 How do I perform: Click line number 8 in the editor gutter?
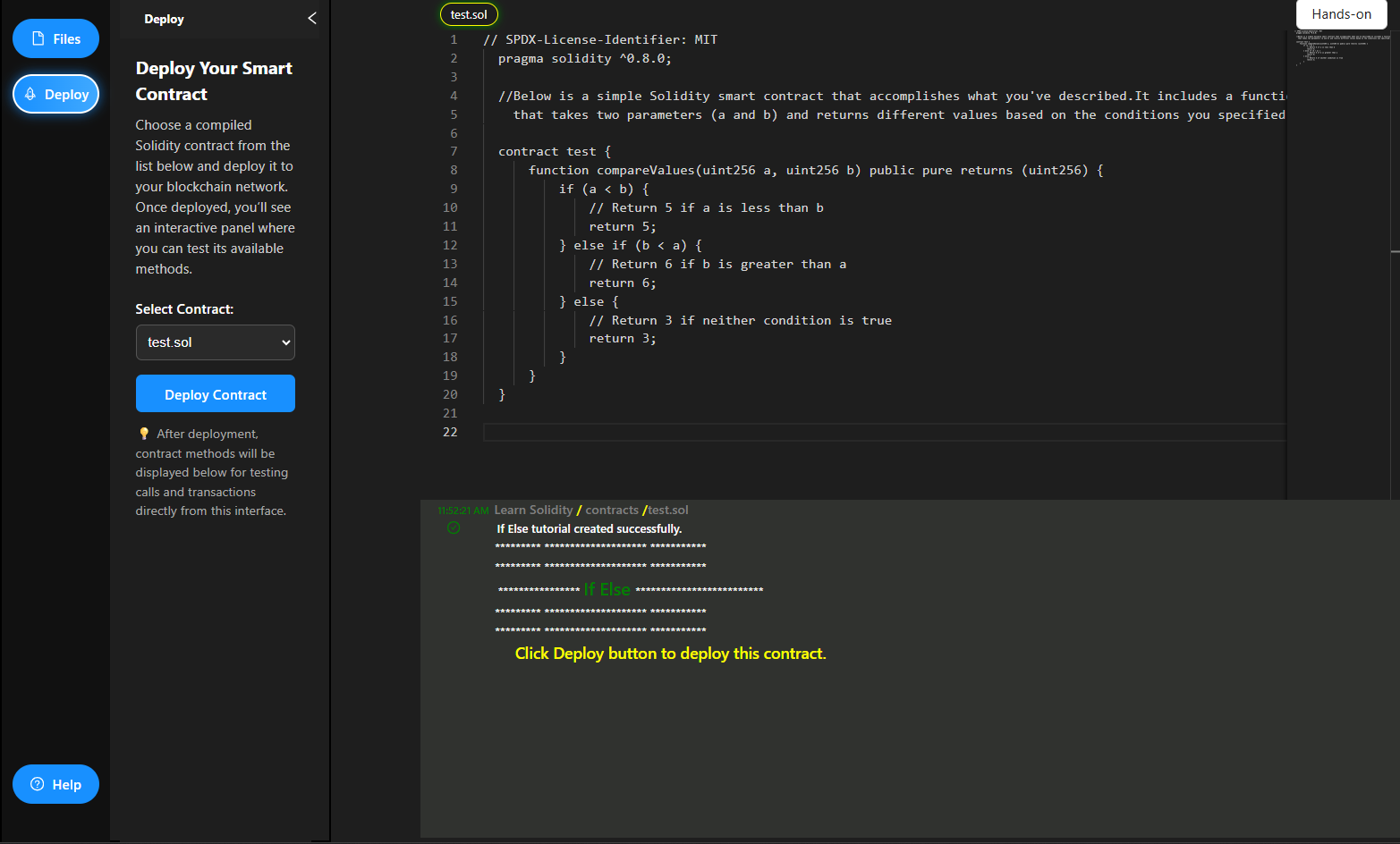click(454, 170)
